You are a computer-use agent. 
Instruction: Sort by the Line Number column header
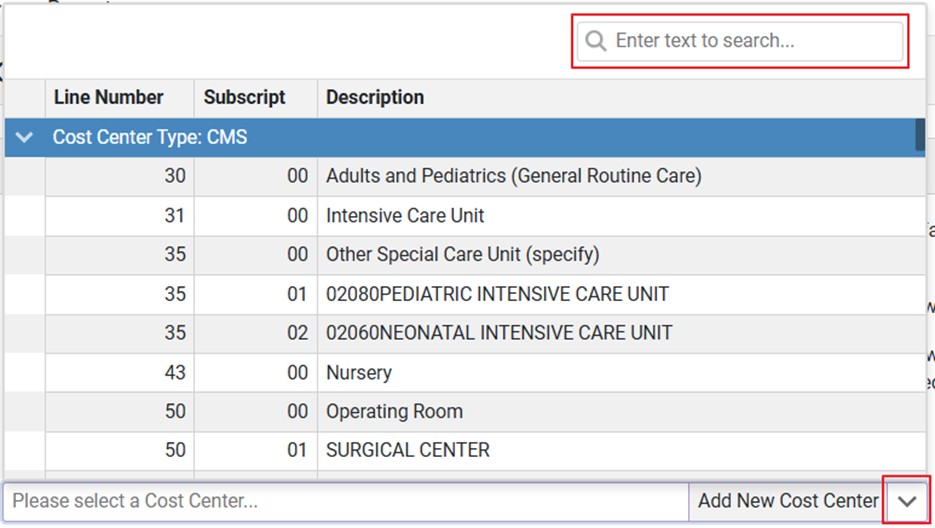tap(108, 97)
